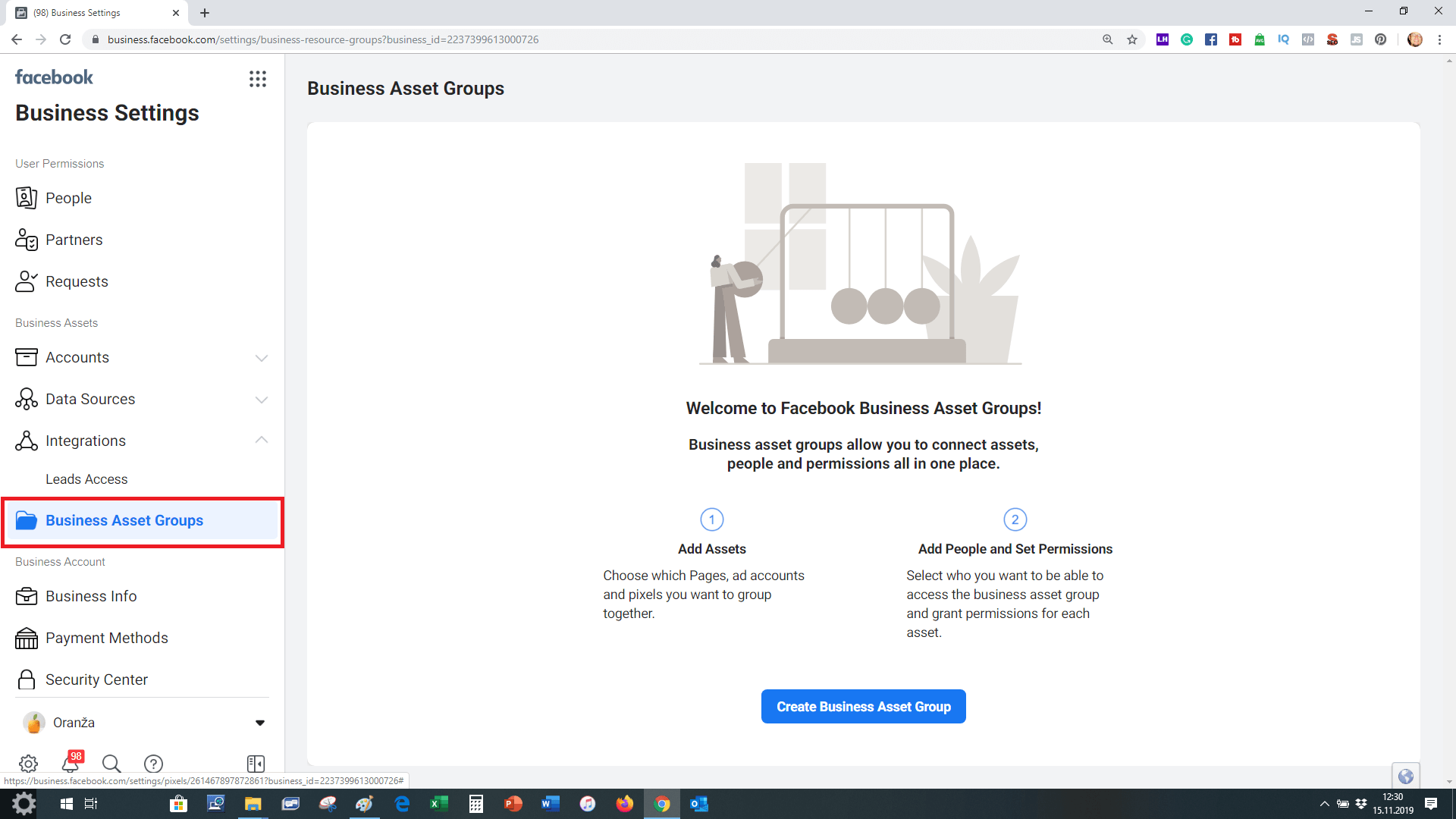This screenshot has height=819, width=1456.
Task: Open settings gear in sidebar footer
Action: (28, 763)
